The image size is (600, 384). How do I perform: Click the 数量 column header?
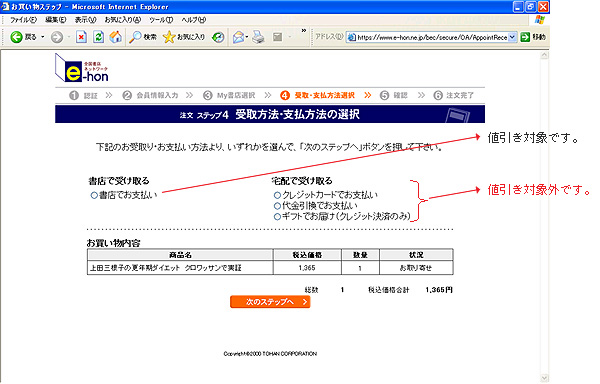[360, 255]
